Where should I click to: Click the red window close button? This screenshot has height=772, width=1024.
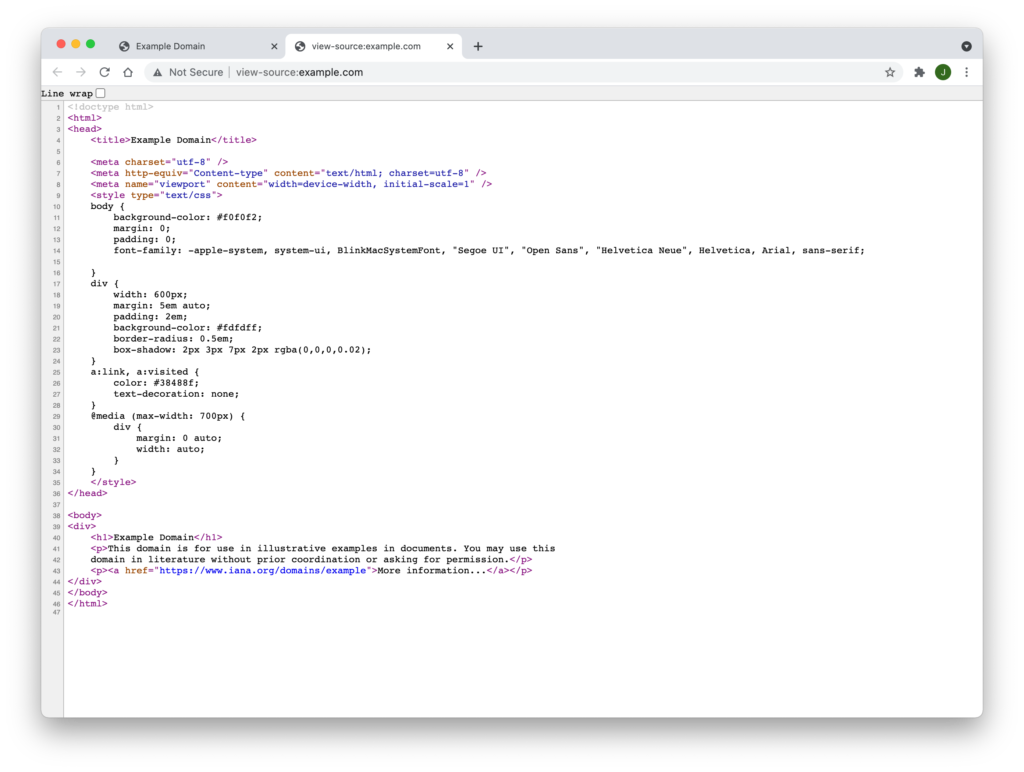[x=61, y=44]
